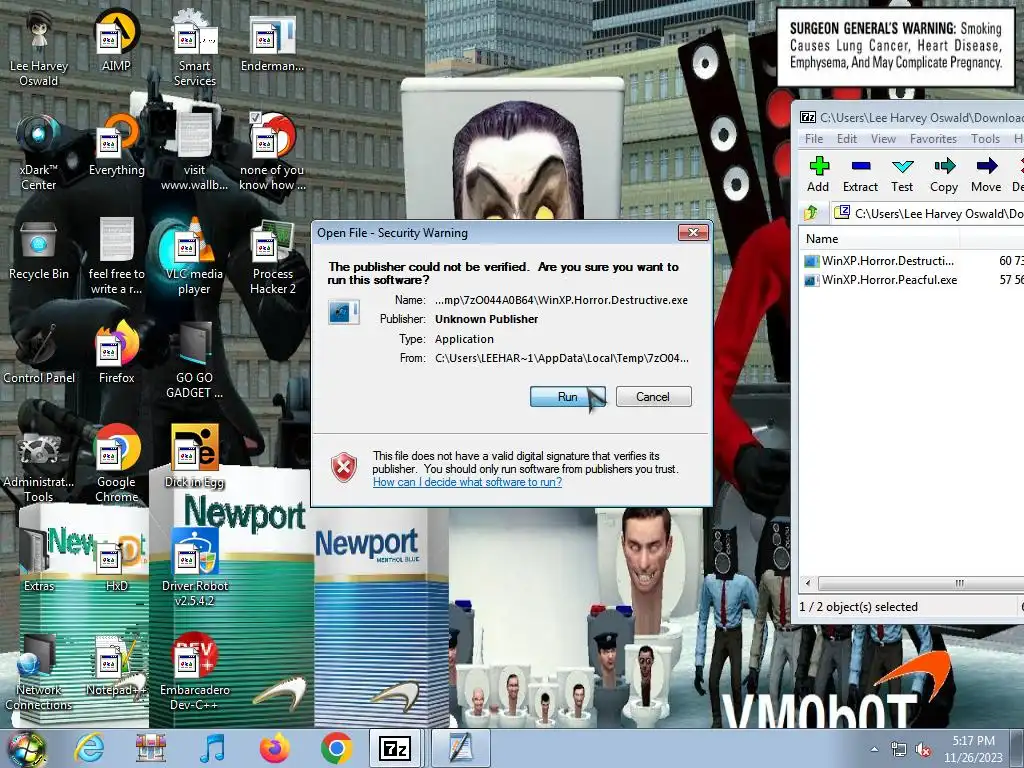Click the Move icon in 7-Zip toolbar
This screenshot has height=768, width=1024.
(986, 175)
